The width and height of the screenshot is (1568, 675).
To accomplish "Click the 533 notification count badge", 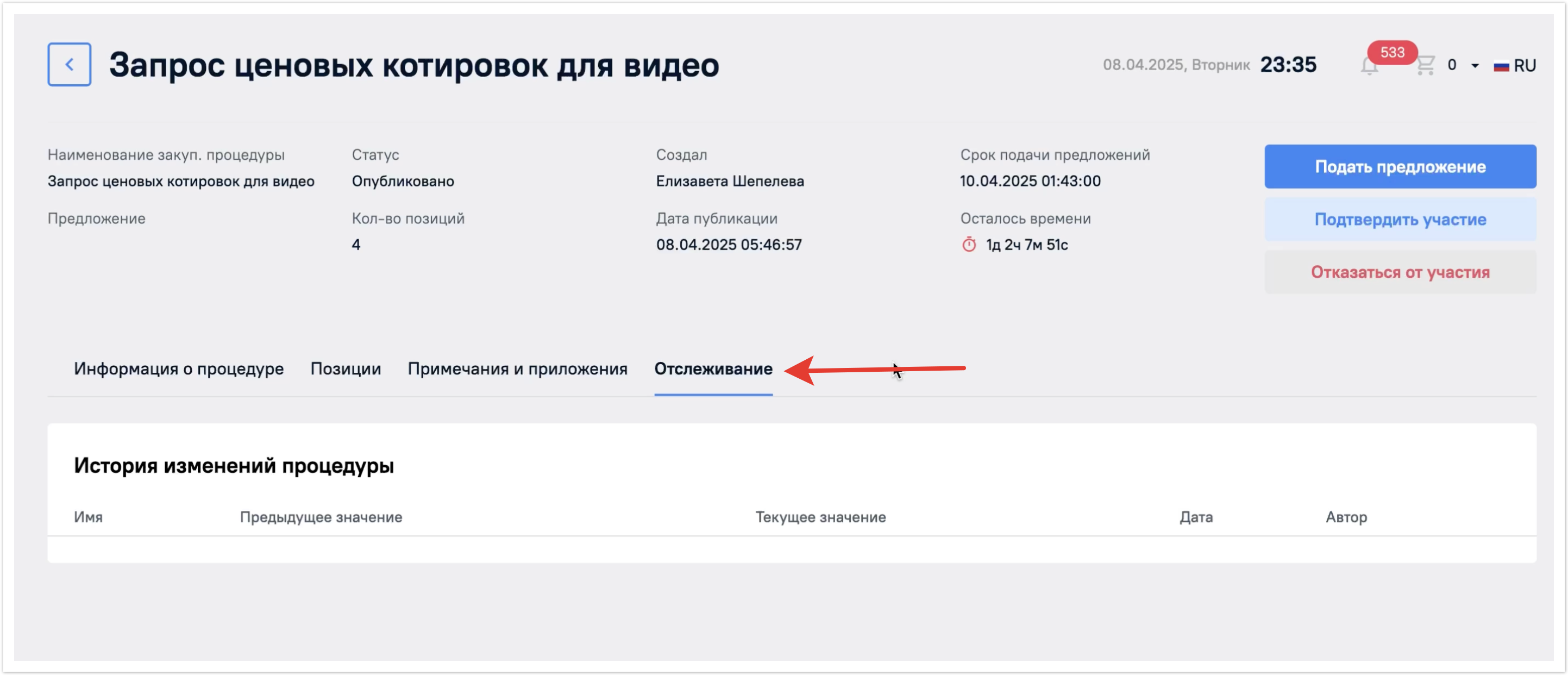I will (x=1391, y=52).
